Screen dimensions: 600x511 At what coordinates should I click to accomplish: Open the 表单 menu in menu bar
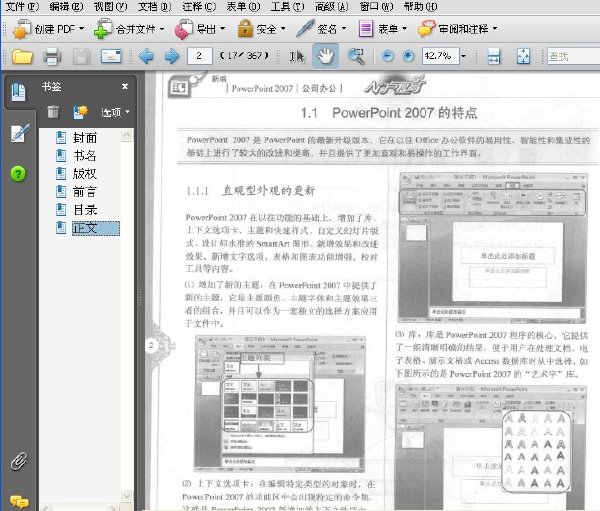(243, 7)
